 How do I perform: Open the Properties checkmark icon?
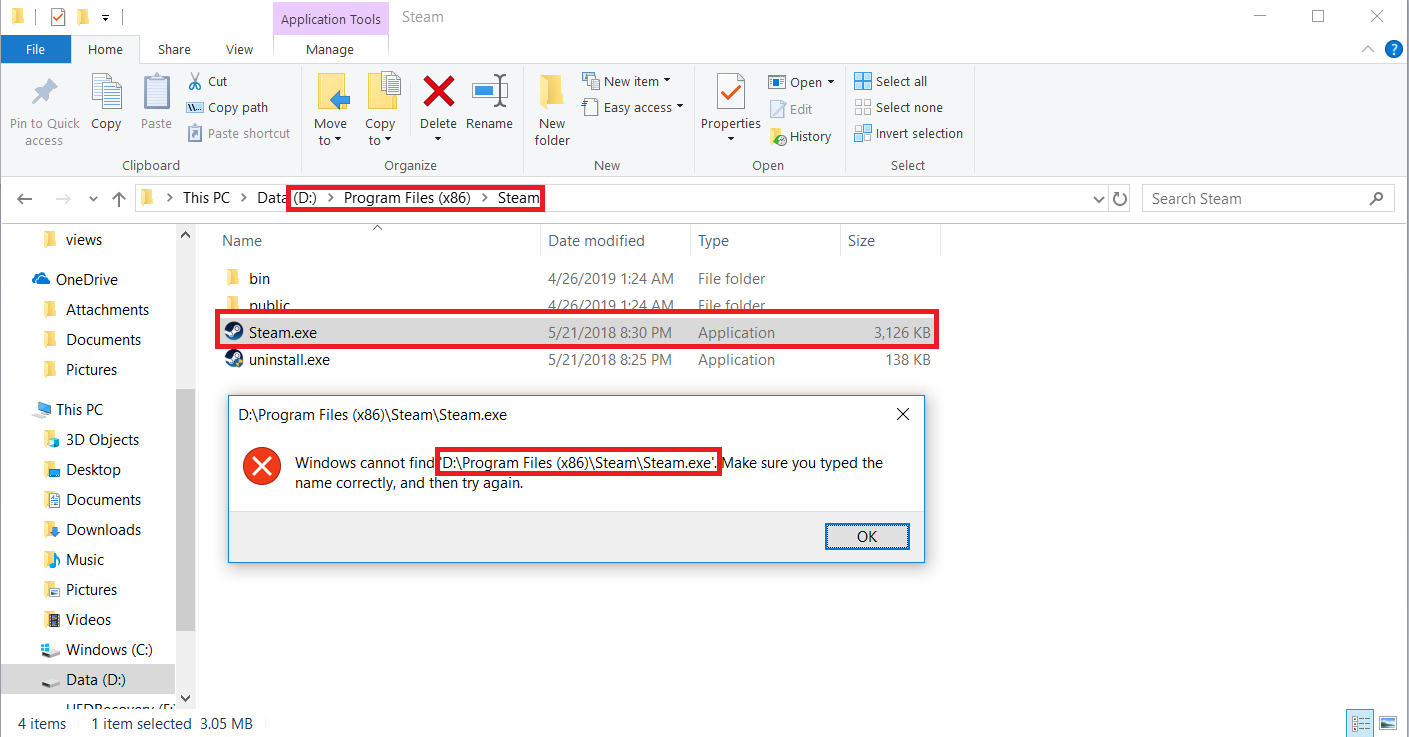click(731, 93)
